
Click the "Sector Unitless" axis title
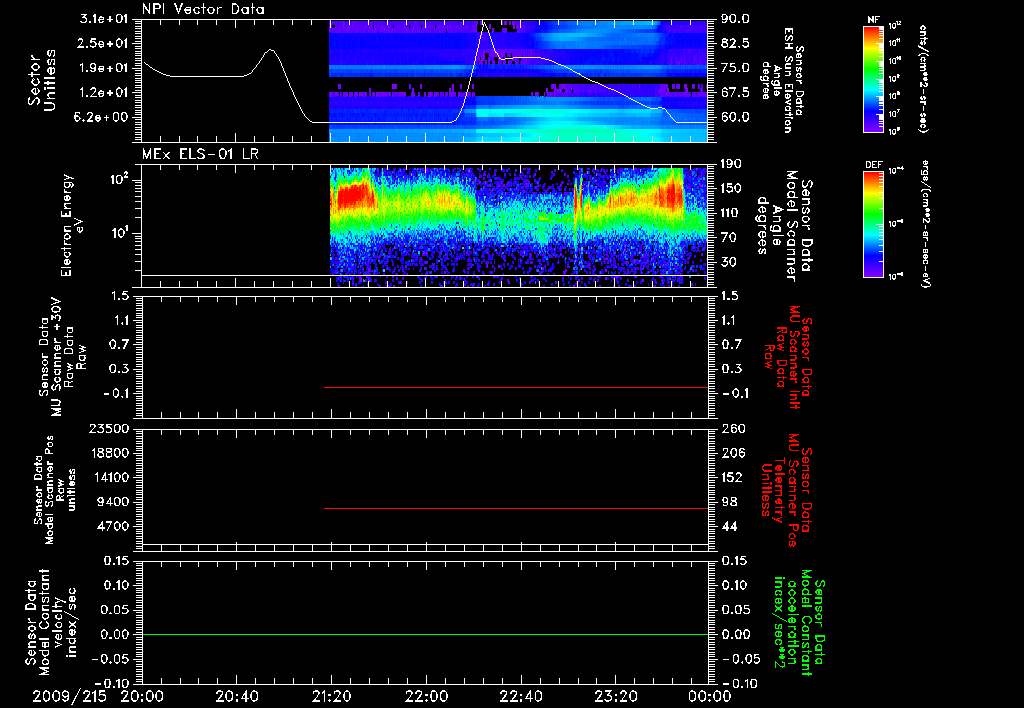tap(42, 80)
